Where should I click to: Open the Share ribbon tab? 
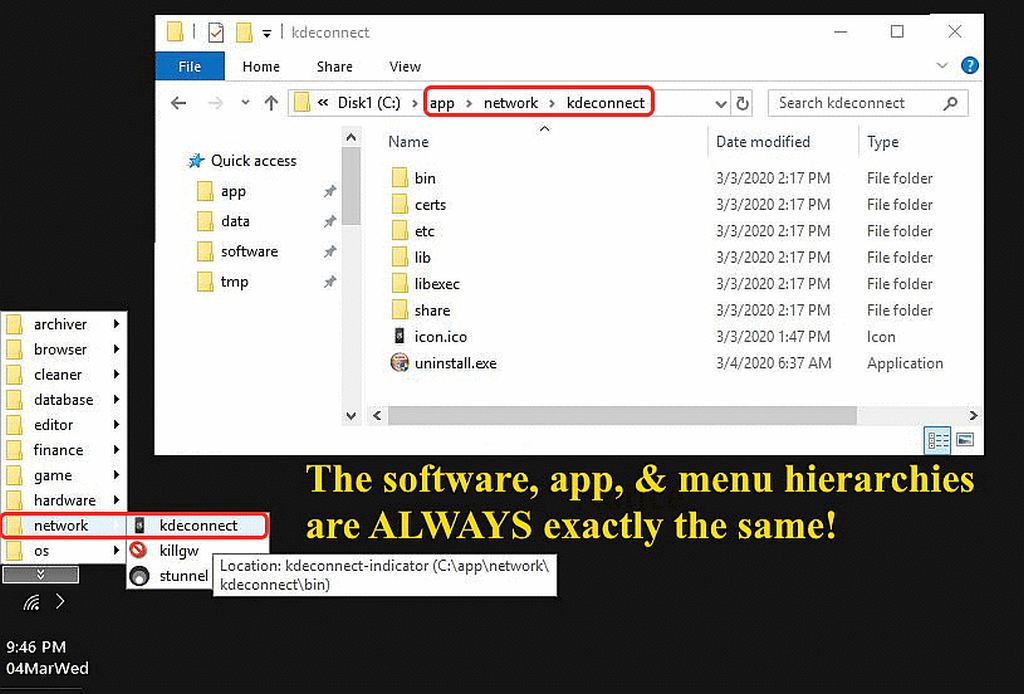334,67
